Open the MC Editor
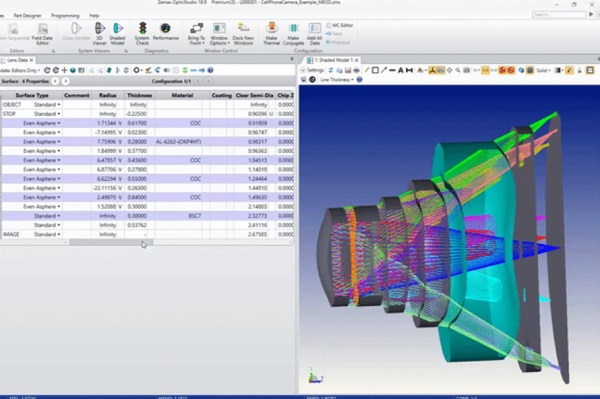This screenshot has width=600, height=399. click(x=339, y=25)
